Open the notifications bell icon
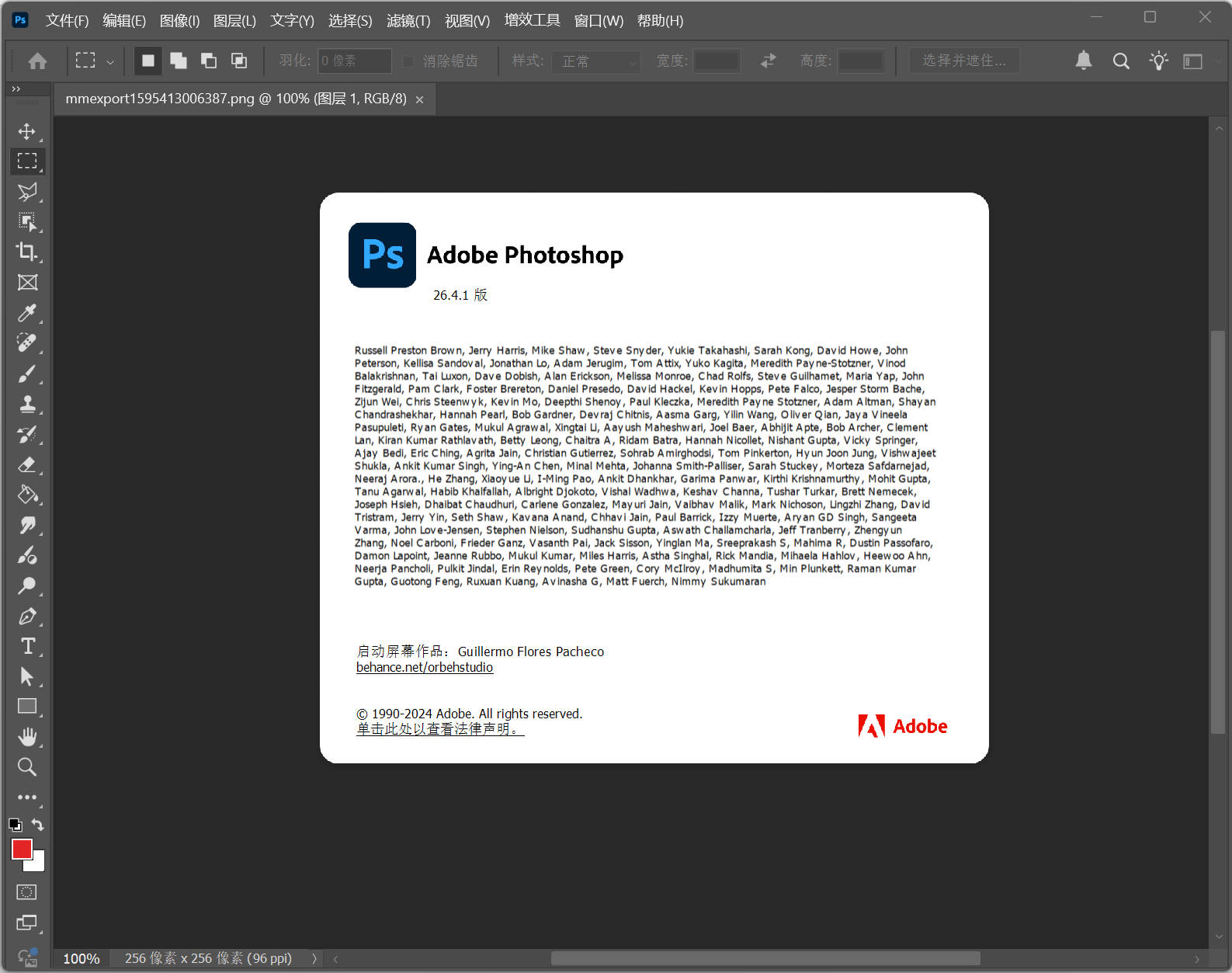 point(1084,61)
